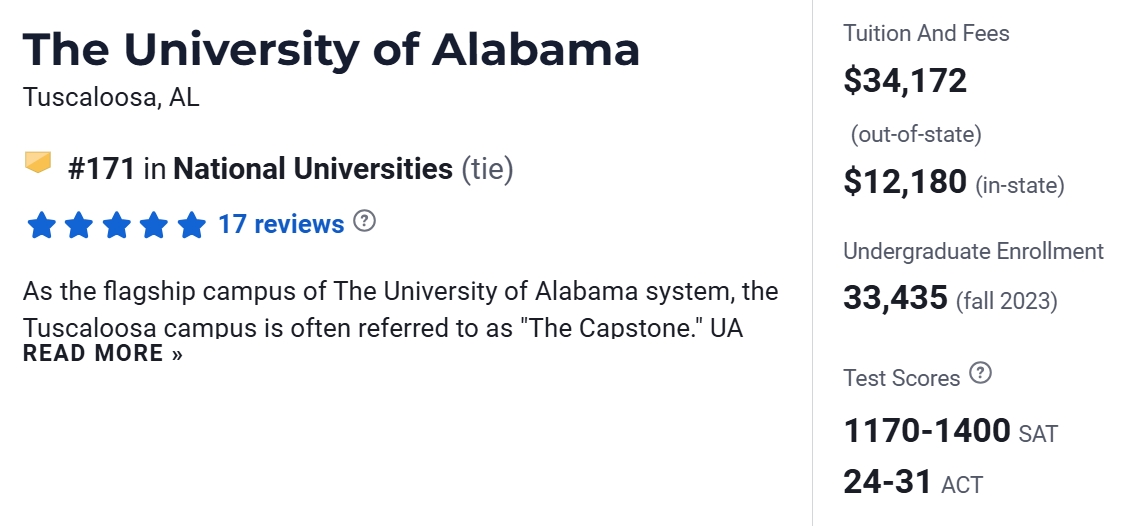Follow the National Universities ranking link
This screenshot has width=1122, height=526.
coord(313,169)
